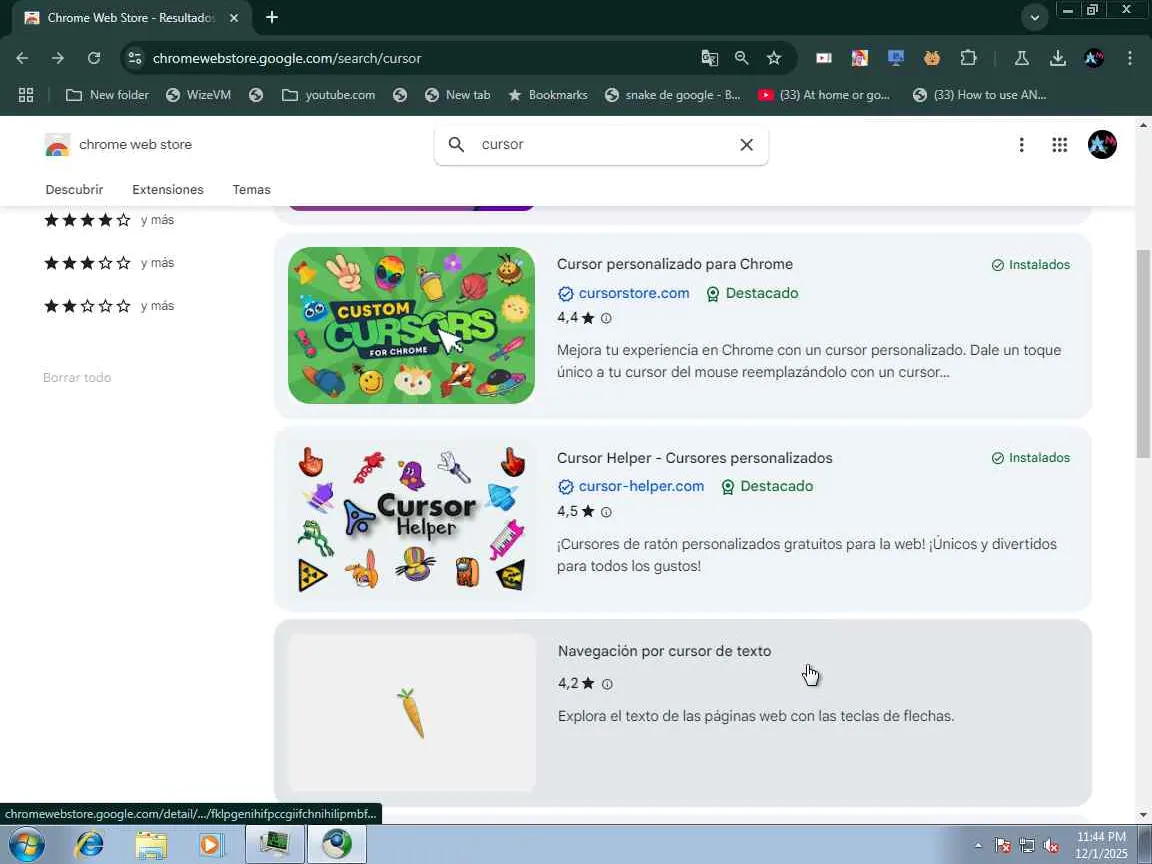
Task: Visit the cursor-helper.com publisher link
Action: point(641,486)
